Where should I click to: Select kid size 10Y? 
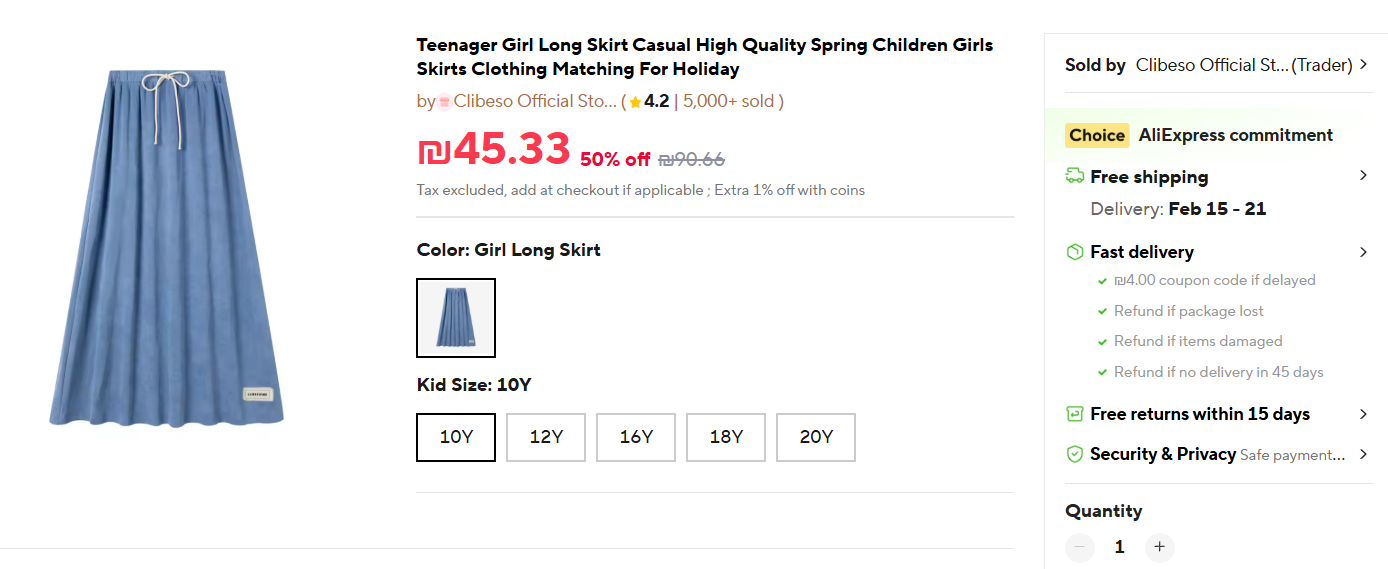click(x=456, y=437)
